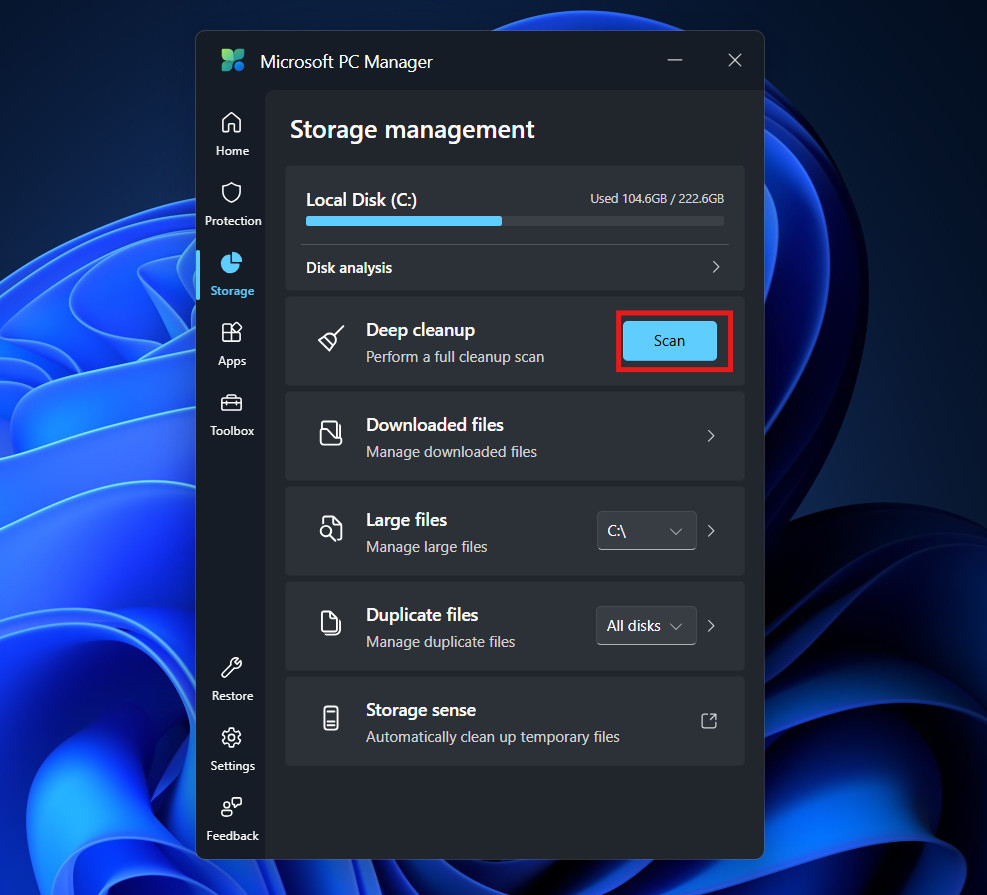The width and height of the screenshot is (987, 895).
Task: Click the Local Disk (C:) usage bar
Action: point(514,221)
